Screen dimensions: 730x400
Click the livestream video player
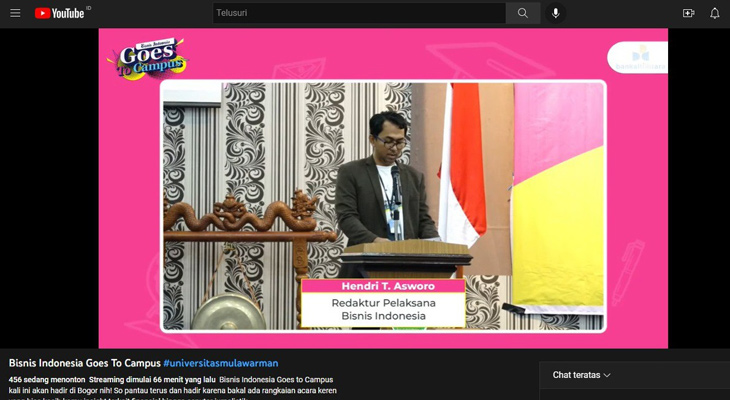383,188
